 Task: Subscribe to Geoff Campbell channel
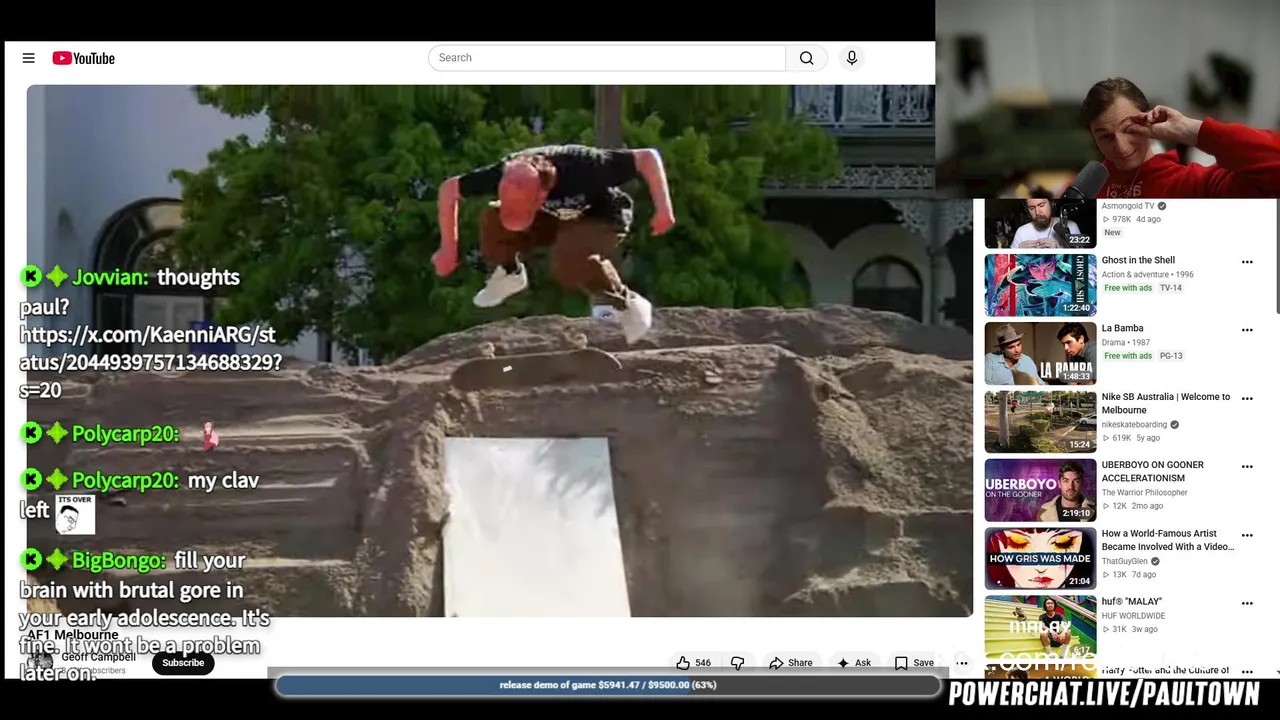click(183, 663)
